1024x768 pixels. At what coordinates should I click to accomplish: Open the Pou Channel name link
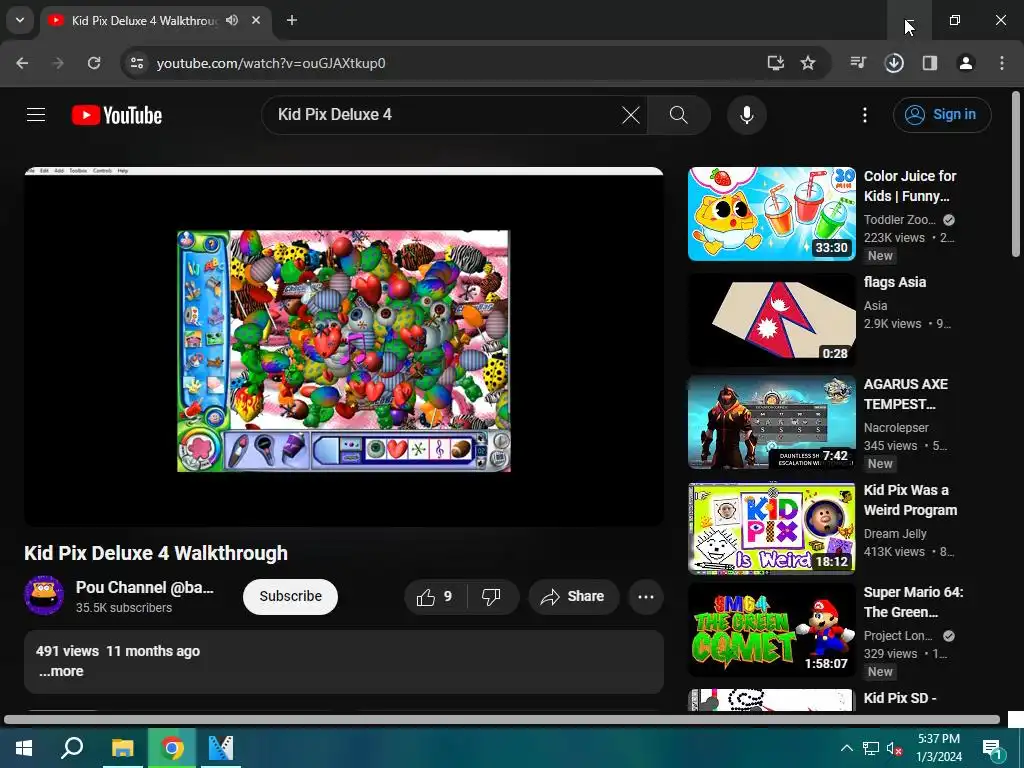tap(144, 587)
